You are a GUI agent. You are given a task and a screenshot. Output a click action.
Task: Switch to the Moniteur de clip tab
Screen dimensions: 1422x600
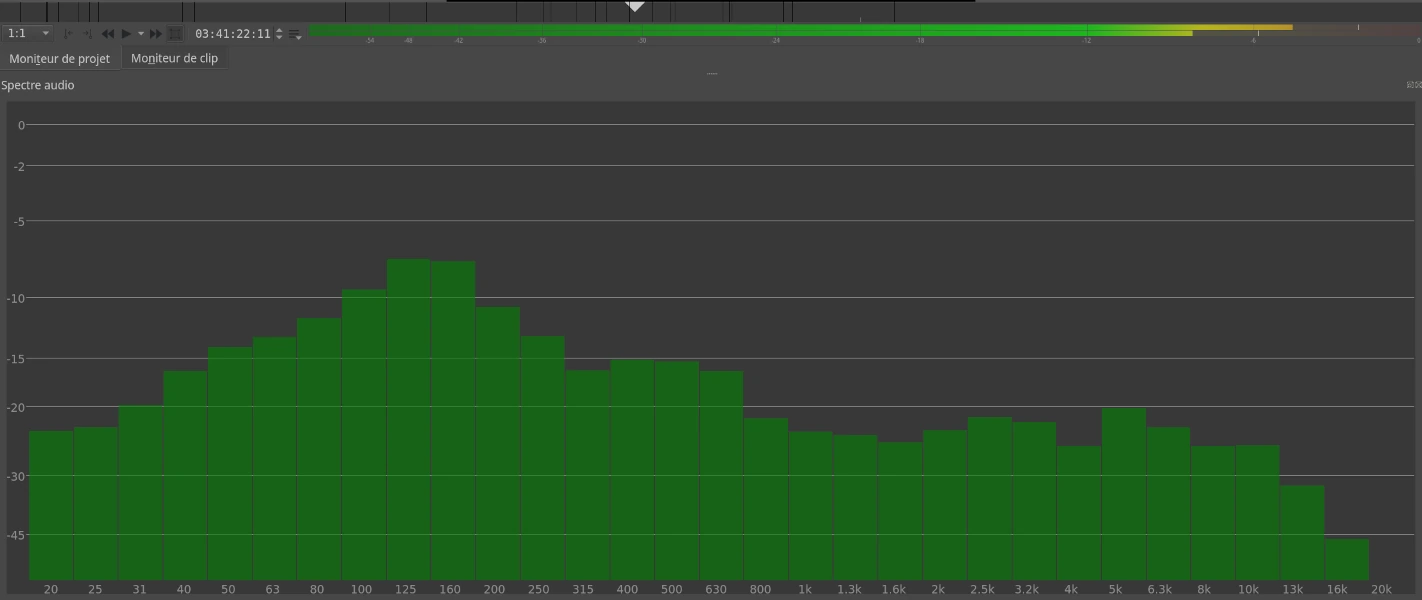click(174, 58)
